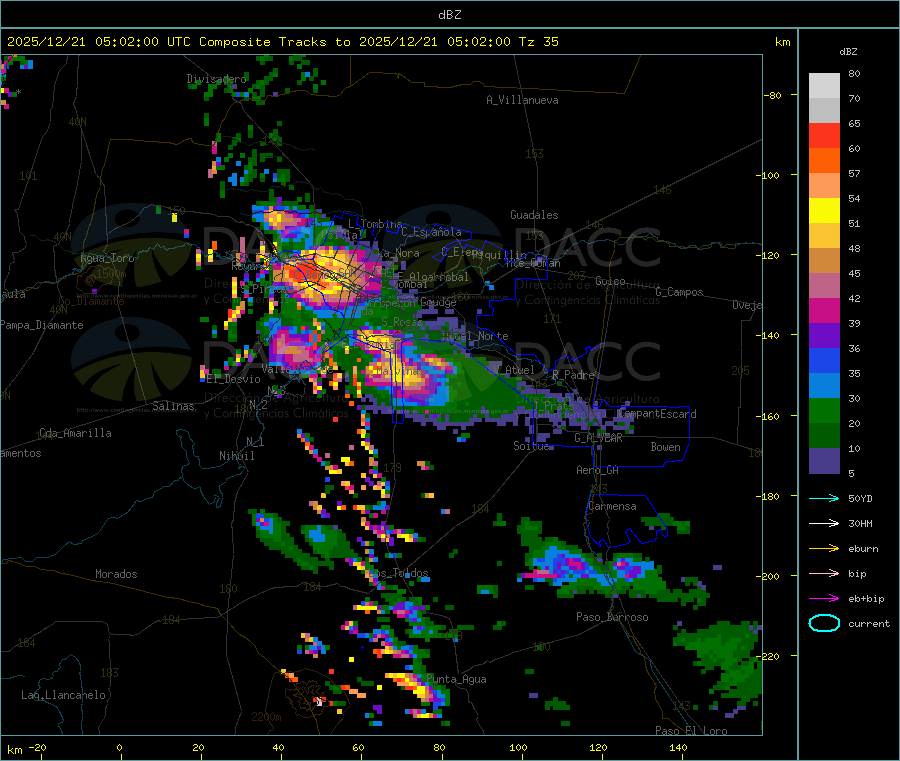Image resolution: width=900 pixels, height=761 pixels.
Task: Click the Punta_Agua location label
Action: (x=456, y=679)
